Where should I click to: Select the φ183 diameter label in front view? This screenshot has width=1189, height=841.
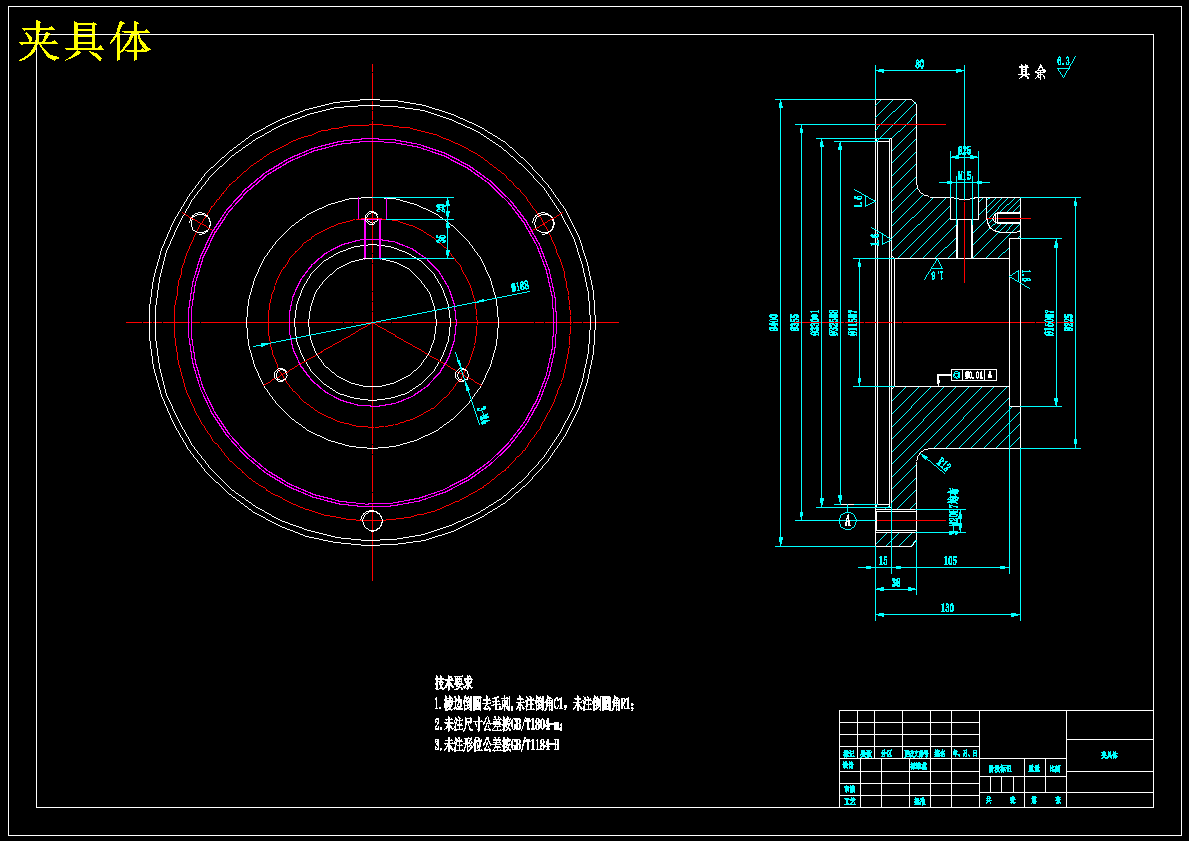coord(519,287)
